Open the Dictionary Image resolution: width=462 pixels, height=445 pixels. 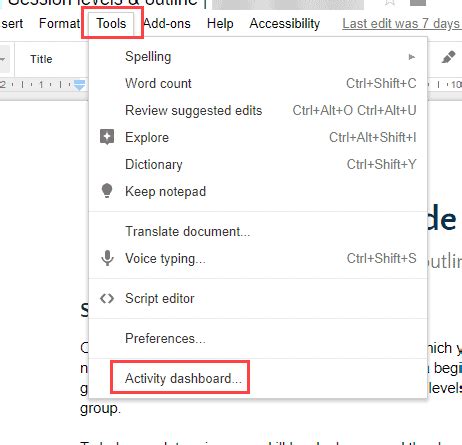(258, 164)
